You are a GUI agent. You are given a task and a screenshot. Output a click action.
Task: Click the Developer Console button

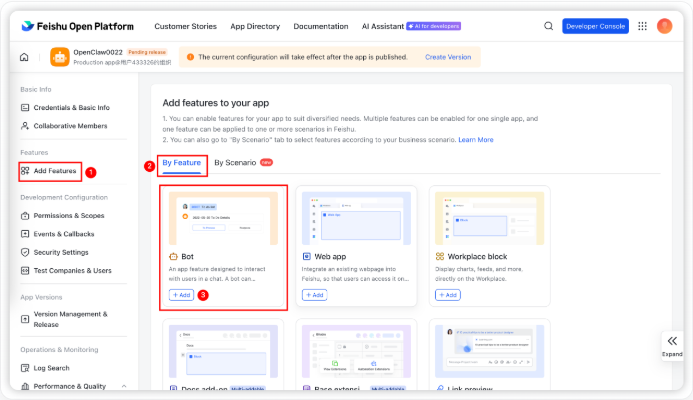(595, 26)
